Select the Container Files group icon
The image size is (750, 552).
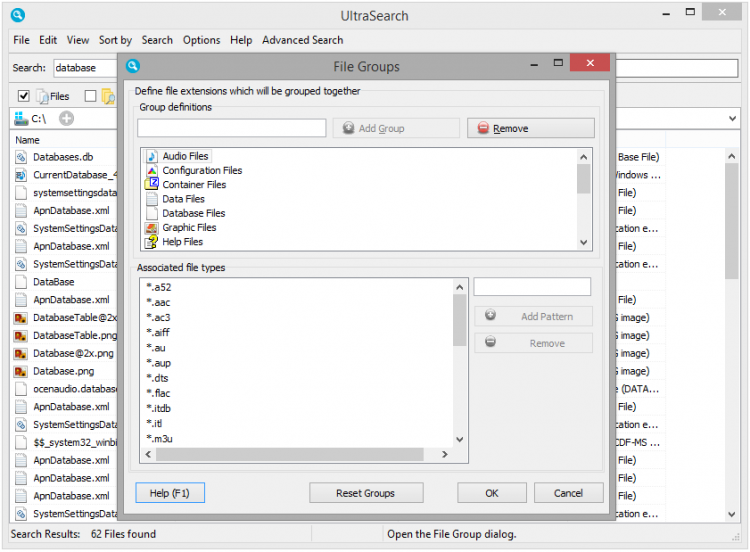point(152,184)
